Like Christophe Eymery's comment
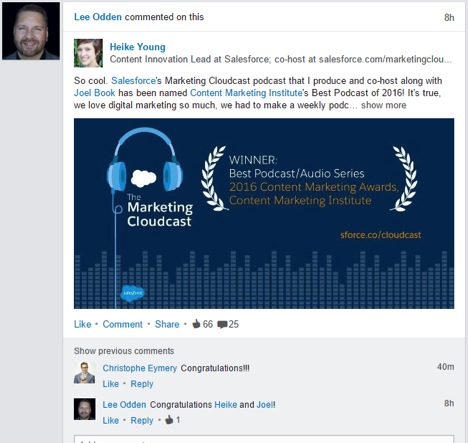The image size is (468, 443). click(x=111, y=384)
